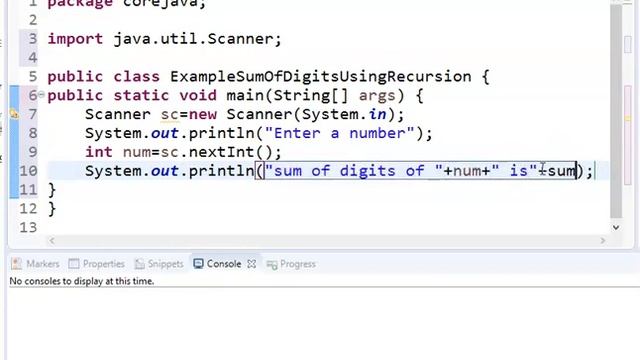Viewport: 640px width, 360px height.
Task: Click the Console monitor icon
Action: pyautogui.click(x=198, y=264)
